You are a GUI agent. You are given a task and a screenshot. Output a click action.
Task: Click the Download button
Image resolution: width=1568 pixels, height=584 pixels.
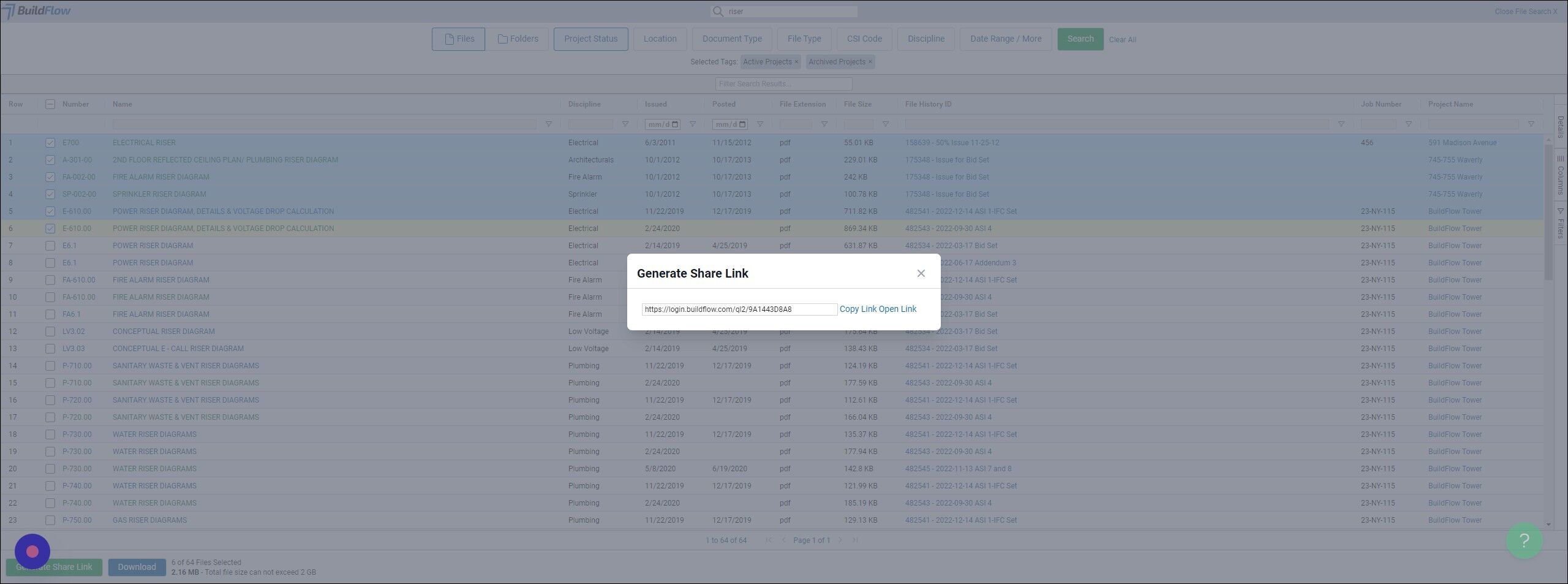pyautogui.click(x=137, y=567)
